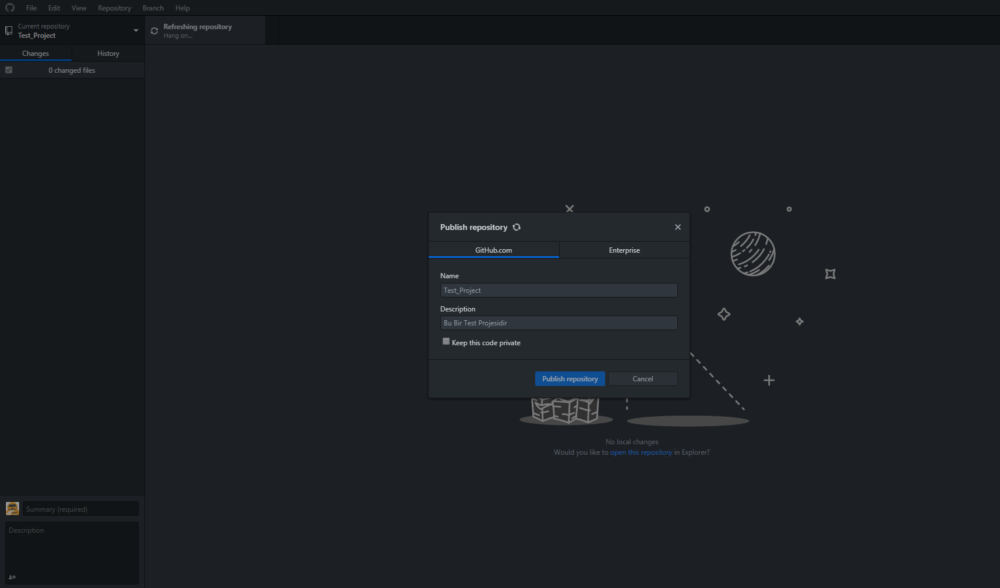Expand the Repository menu

click(113, 7)
